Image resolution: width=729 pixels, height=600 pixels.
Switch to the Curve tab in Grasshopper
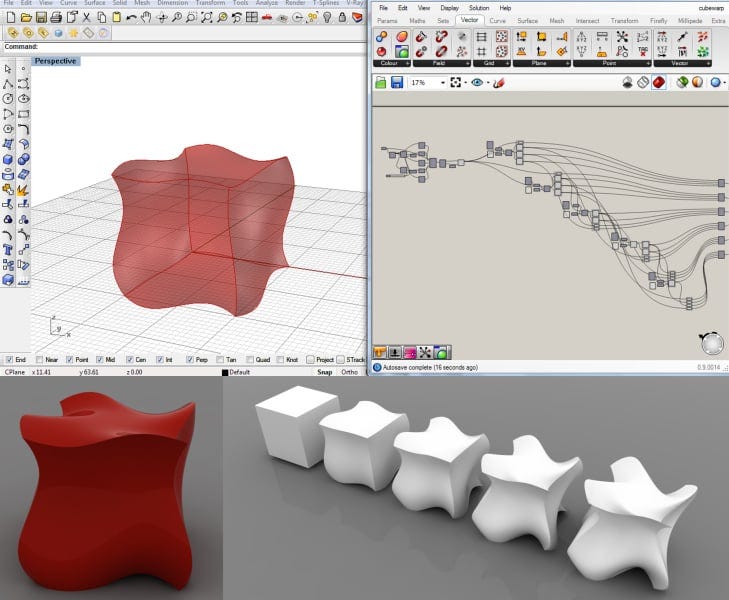click(497, 21)
